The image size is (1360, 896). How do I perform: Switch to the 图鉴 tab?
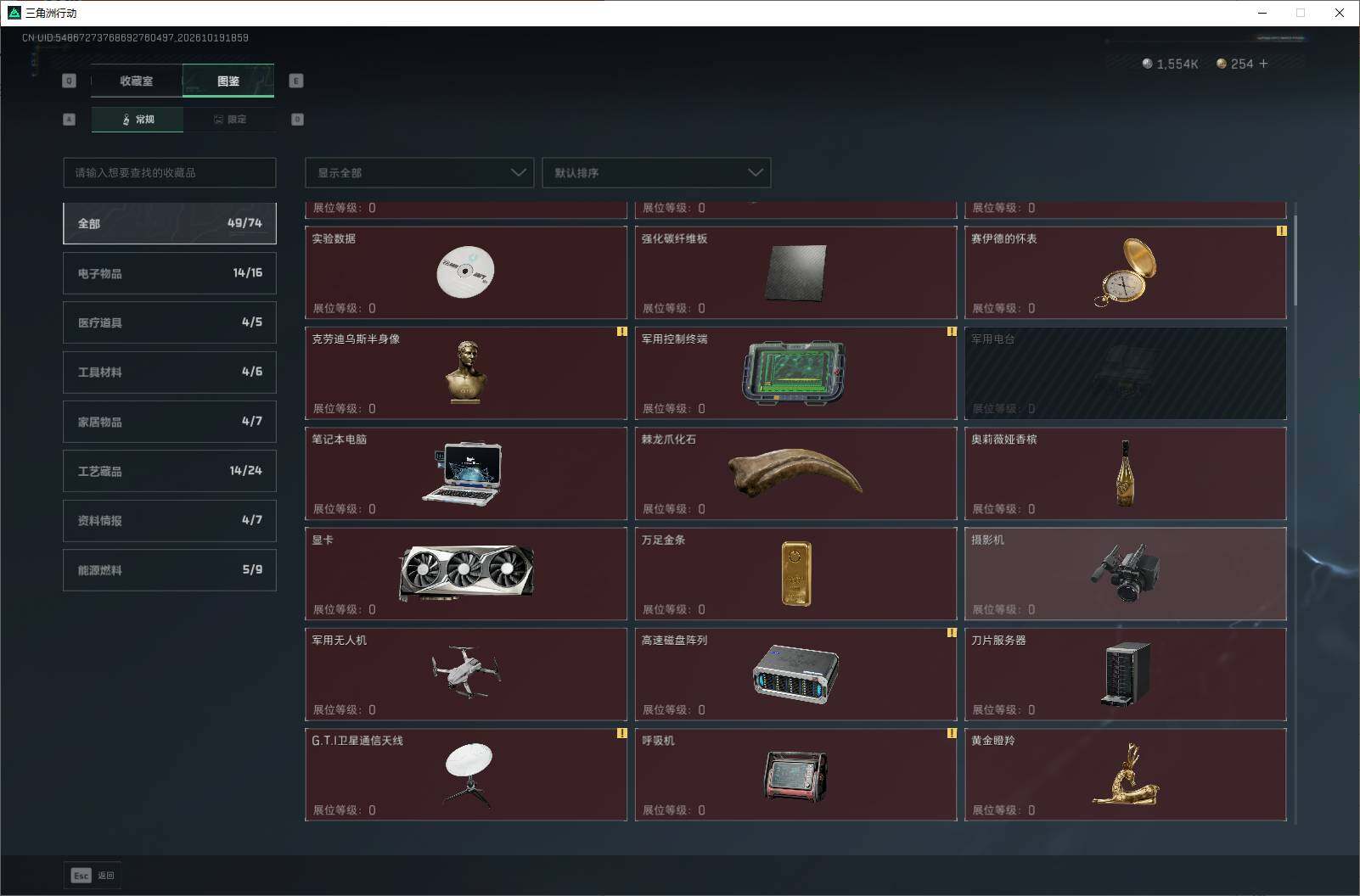point(228,81)
